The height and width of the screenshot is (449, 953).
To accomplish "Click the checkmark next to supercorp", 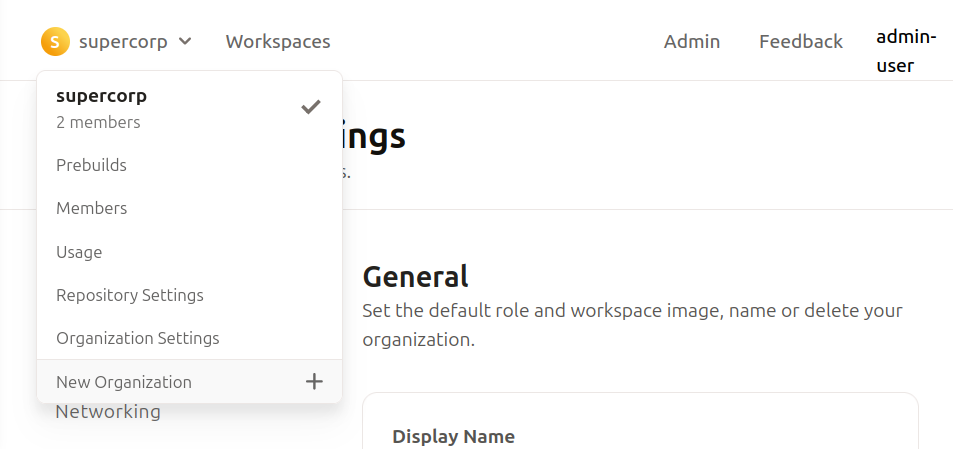I will pos(311,108).
